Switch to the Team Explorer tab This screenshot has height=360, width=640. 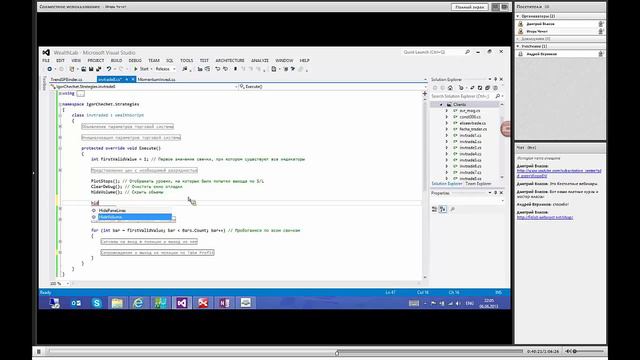[x=478, y=184]
